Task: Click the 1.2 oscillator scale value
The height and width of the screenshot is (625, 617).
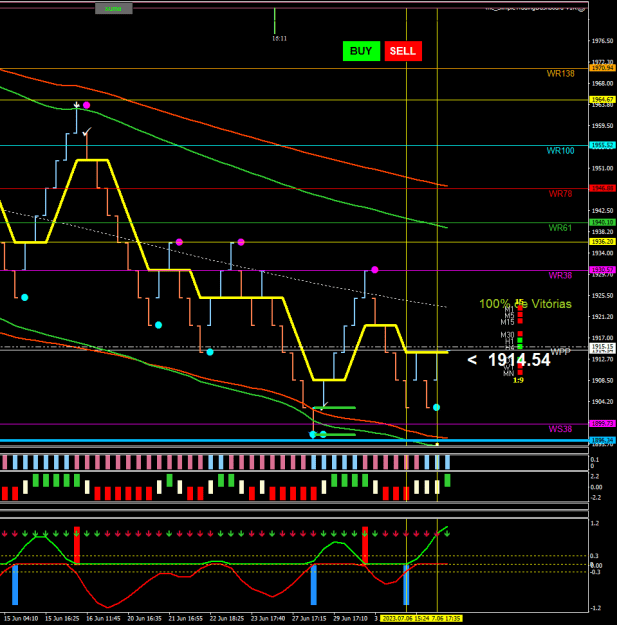Action: (595, 523)
